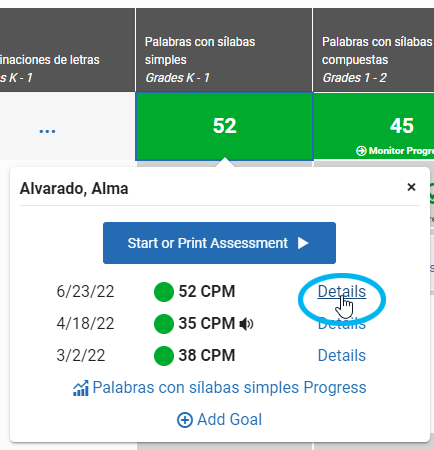Click the 4/18/22 date text

pos(85,323)
